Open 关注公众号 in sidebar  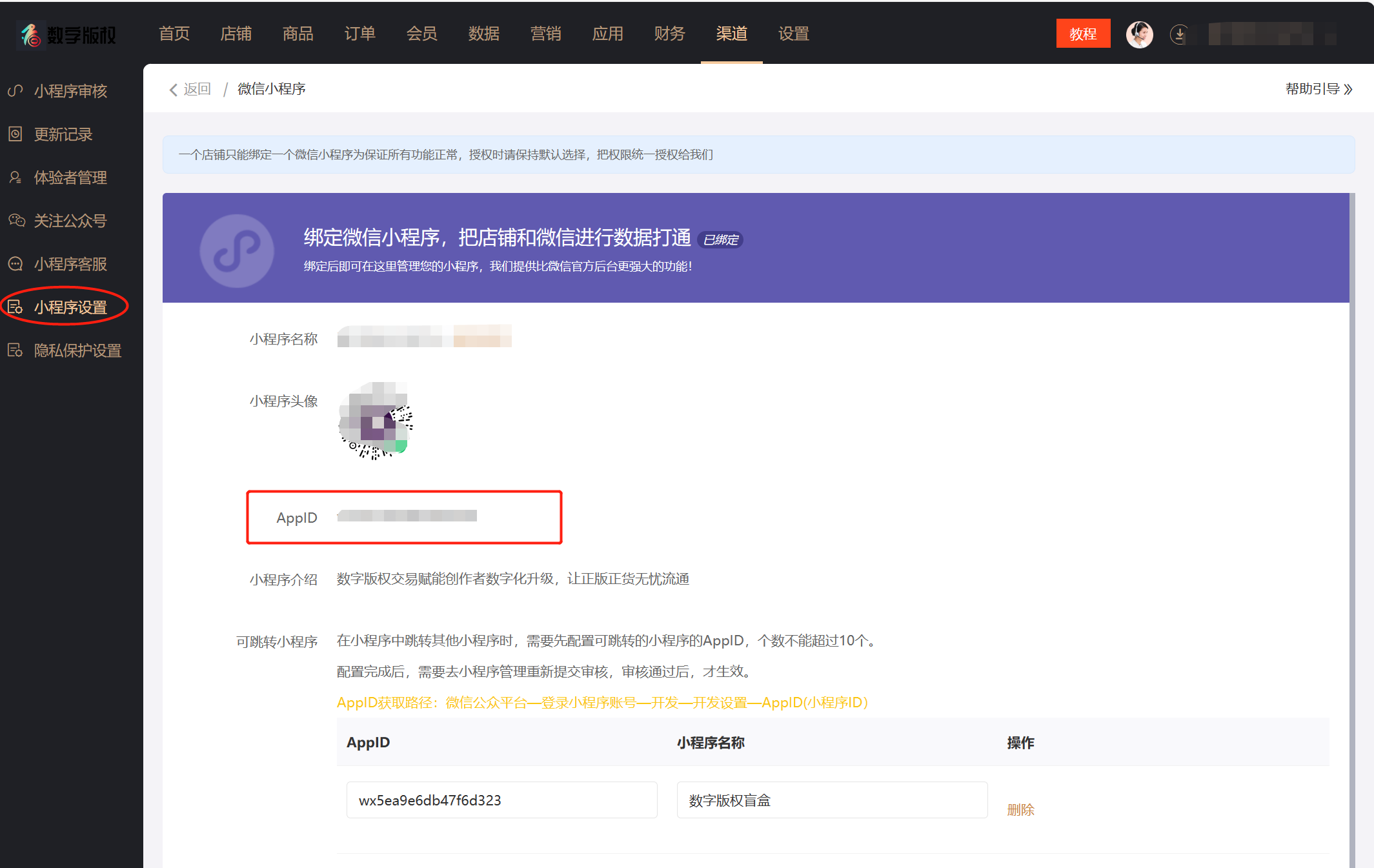[71, 221]
